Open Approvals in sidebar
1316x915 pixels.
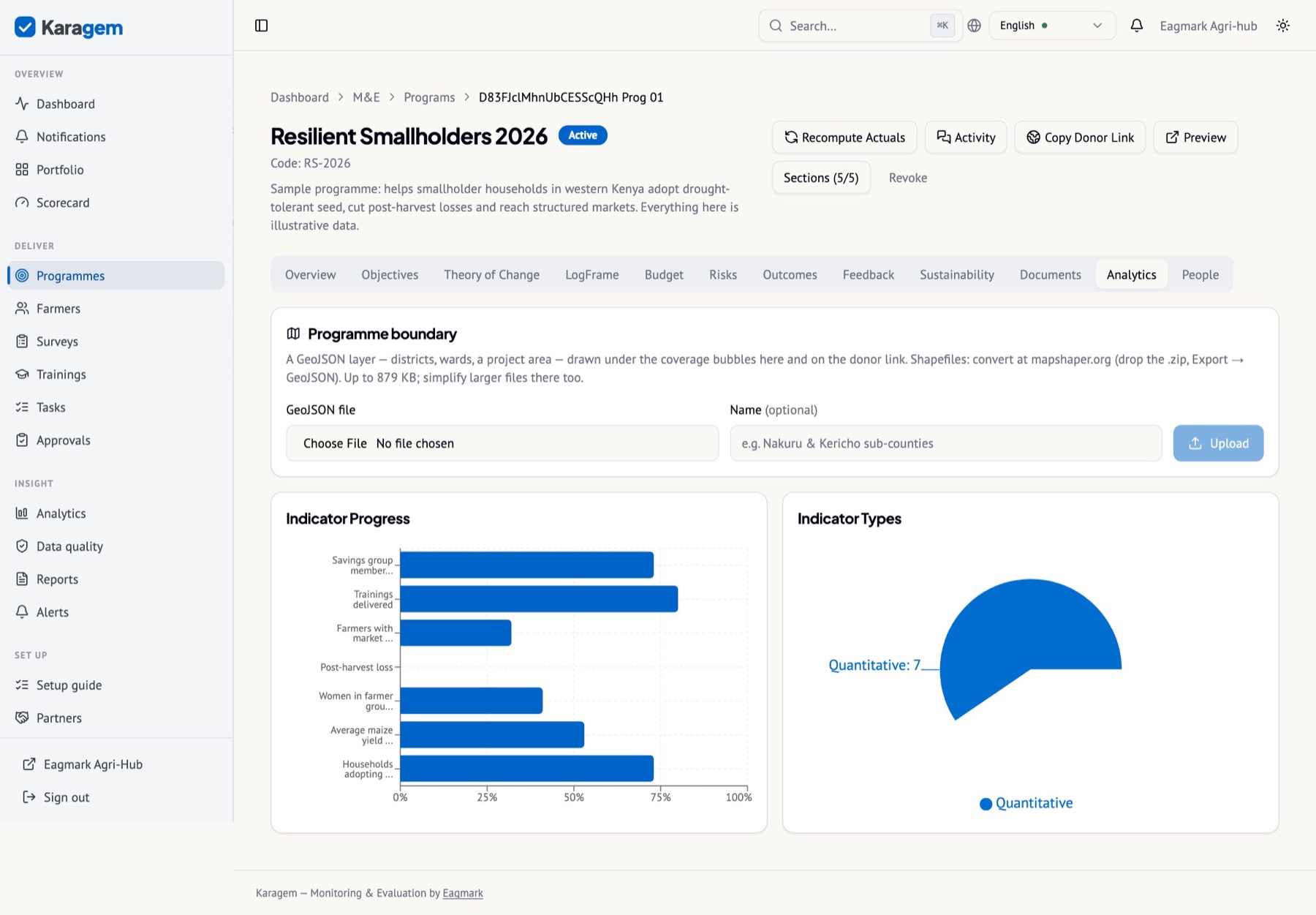[x=116, y=440]
